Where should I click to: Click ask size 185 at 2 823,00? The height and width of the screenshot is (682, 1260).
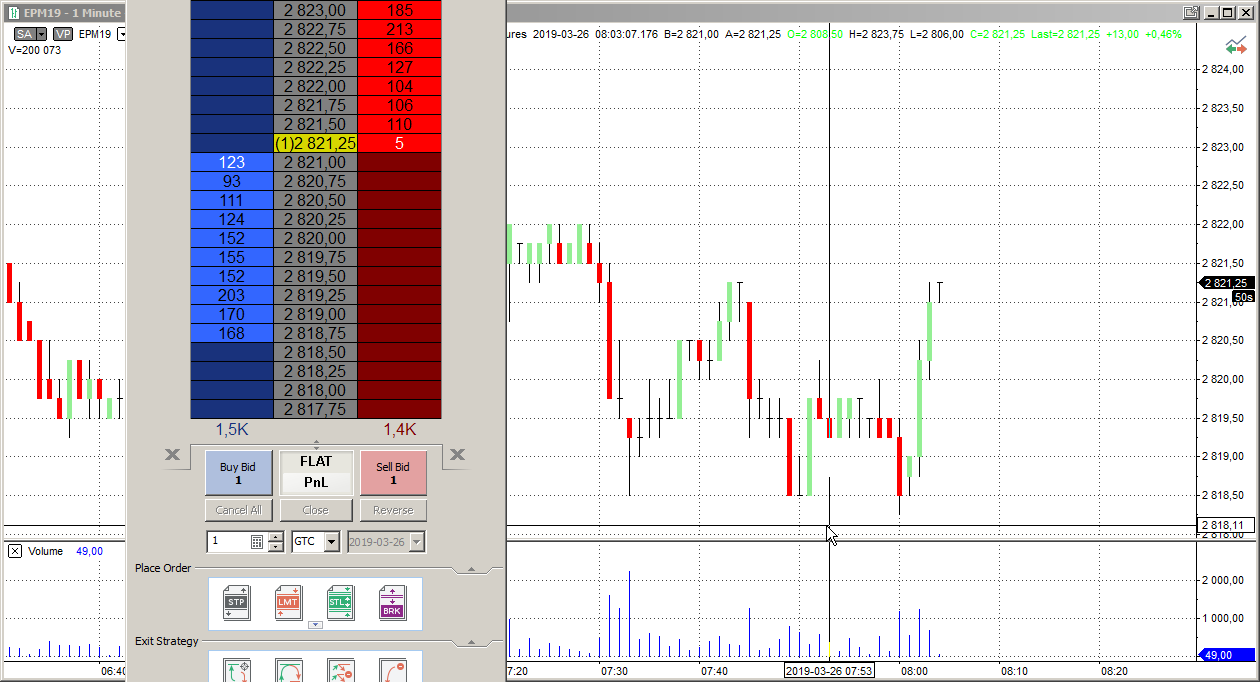point(399,10)
